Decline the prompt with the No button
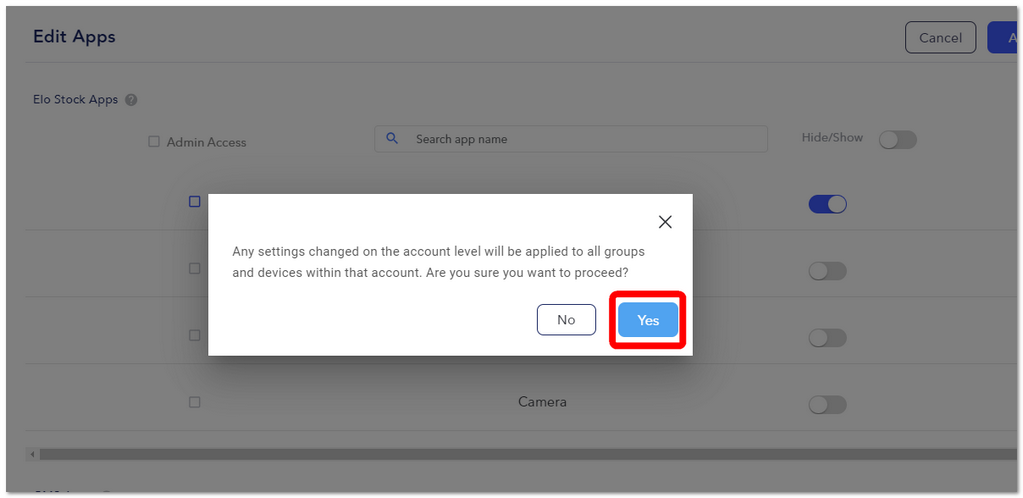 click(566, 320)
